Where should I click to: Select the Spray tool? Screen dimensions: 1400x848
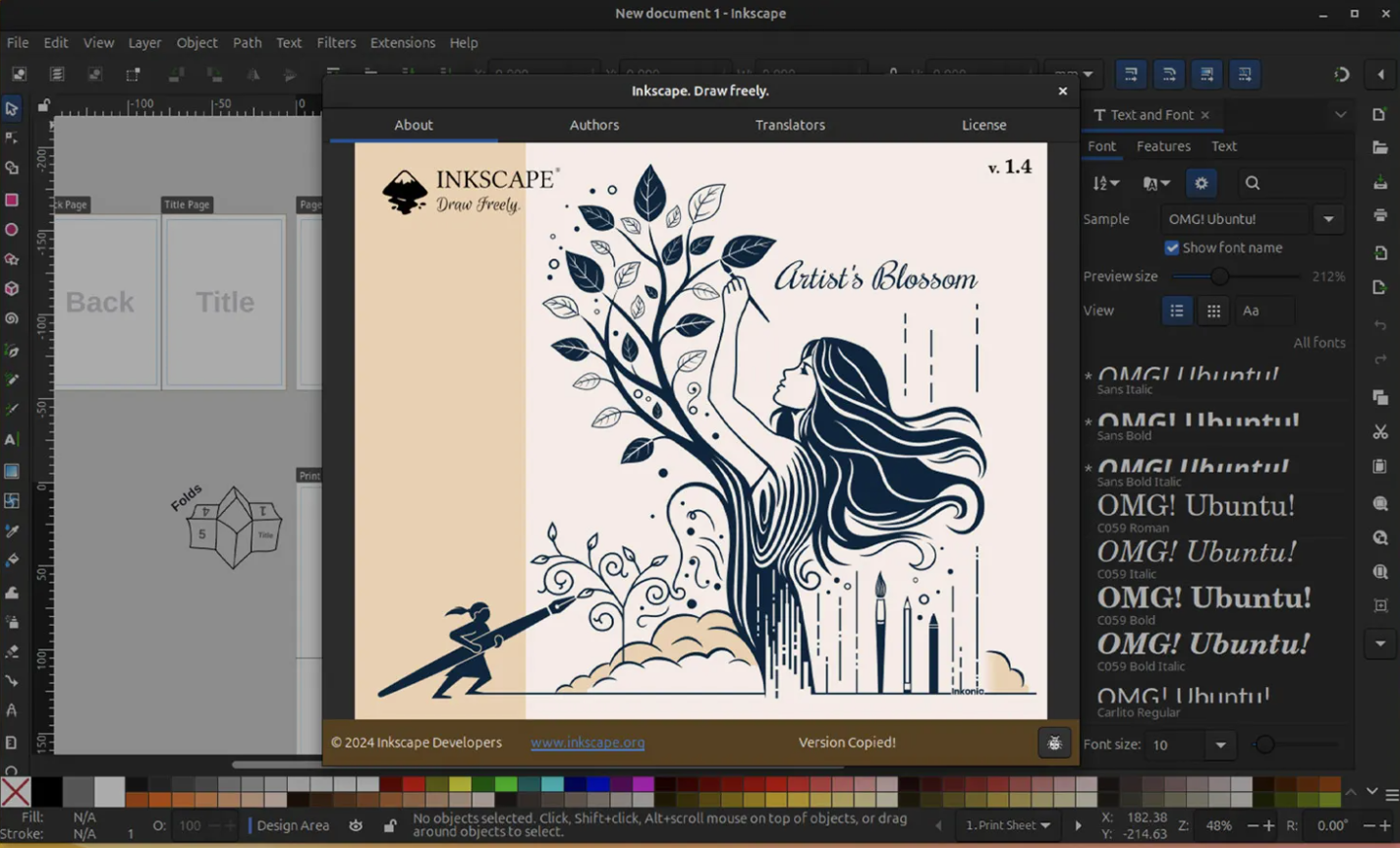tap(11, 621)
